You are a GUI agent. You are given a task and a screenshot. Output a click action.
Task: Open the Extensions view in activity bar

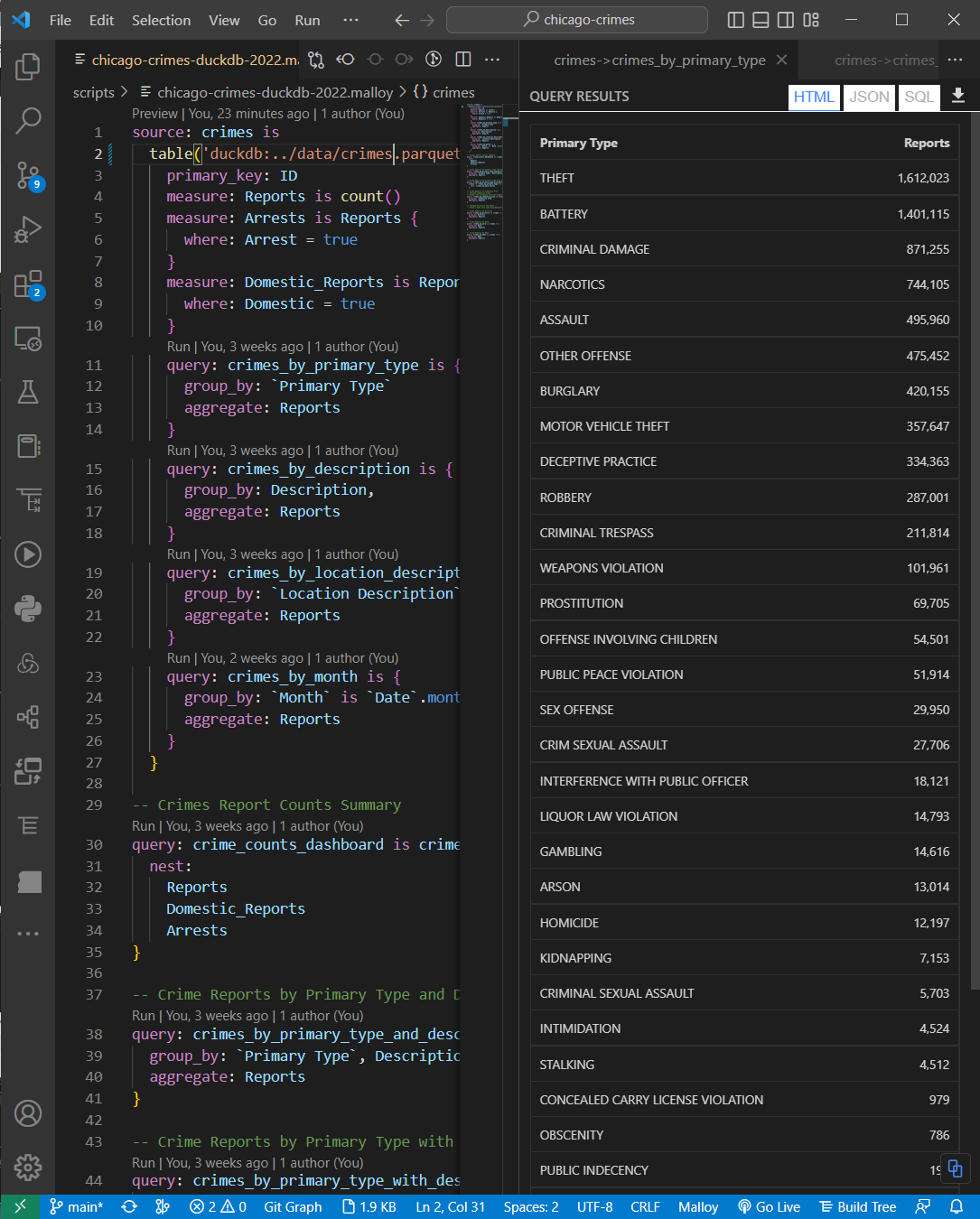pos(28,284)
